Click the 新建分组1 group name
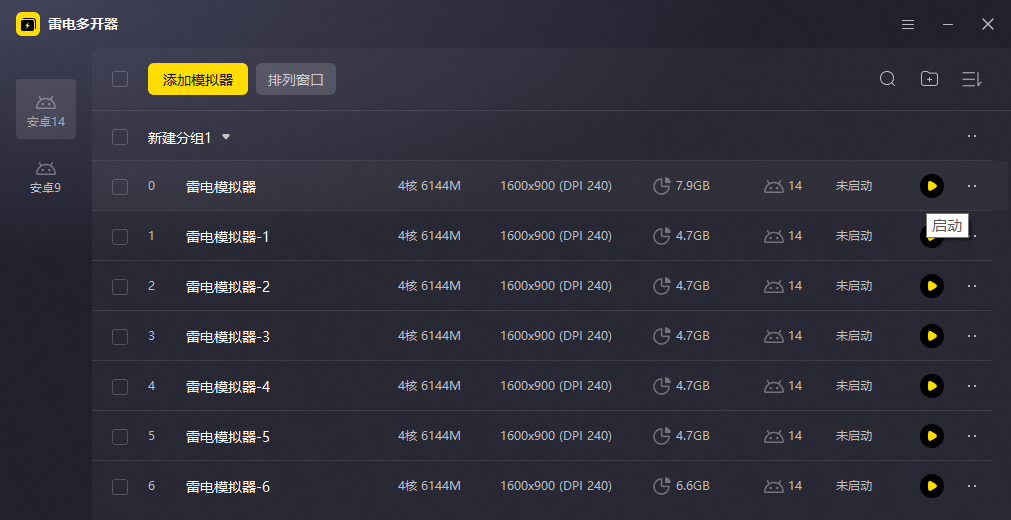 (179, 137)
